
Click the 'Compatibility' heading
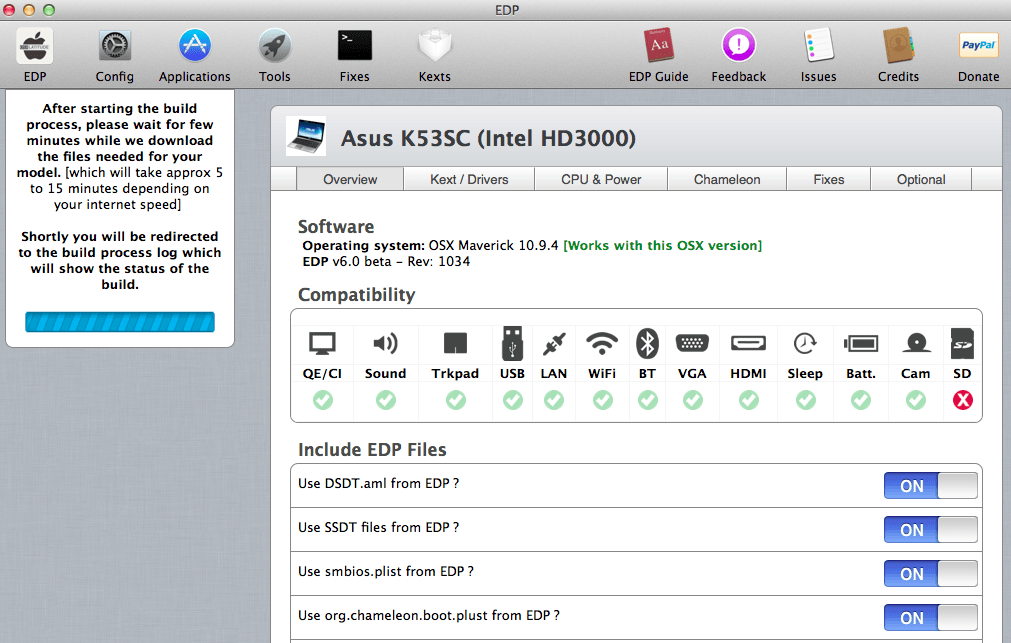click(x=357, y=295)
